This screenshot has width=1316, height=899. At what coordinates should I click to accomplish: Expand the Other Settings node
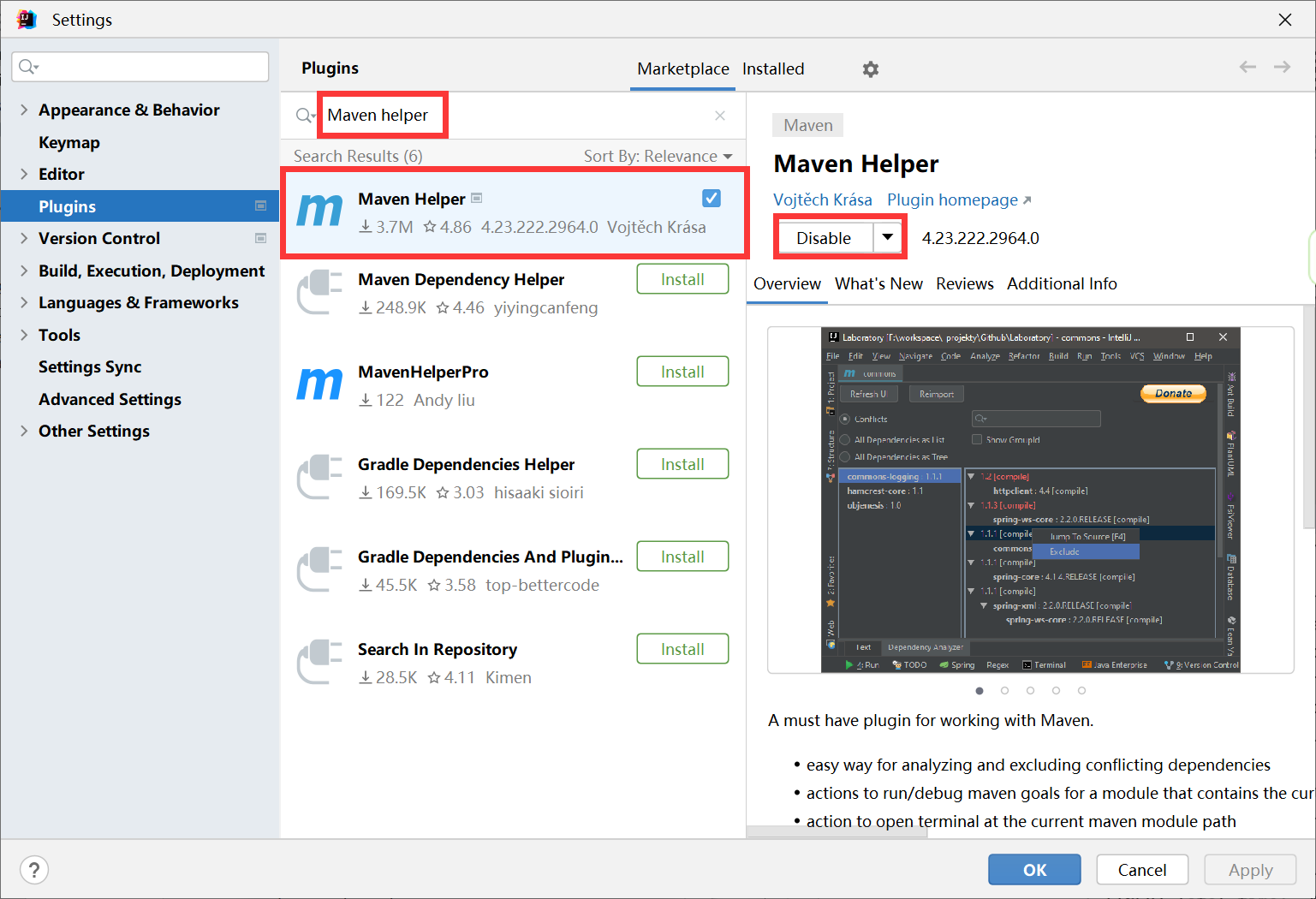pyautogui.click(x=24, y=431)
